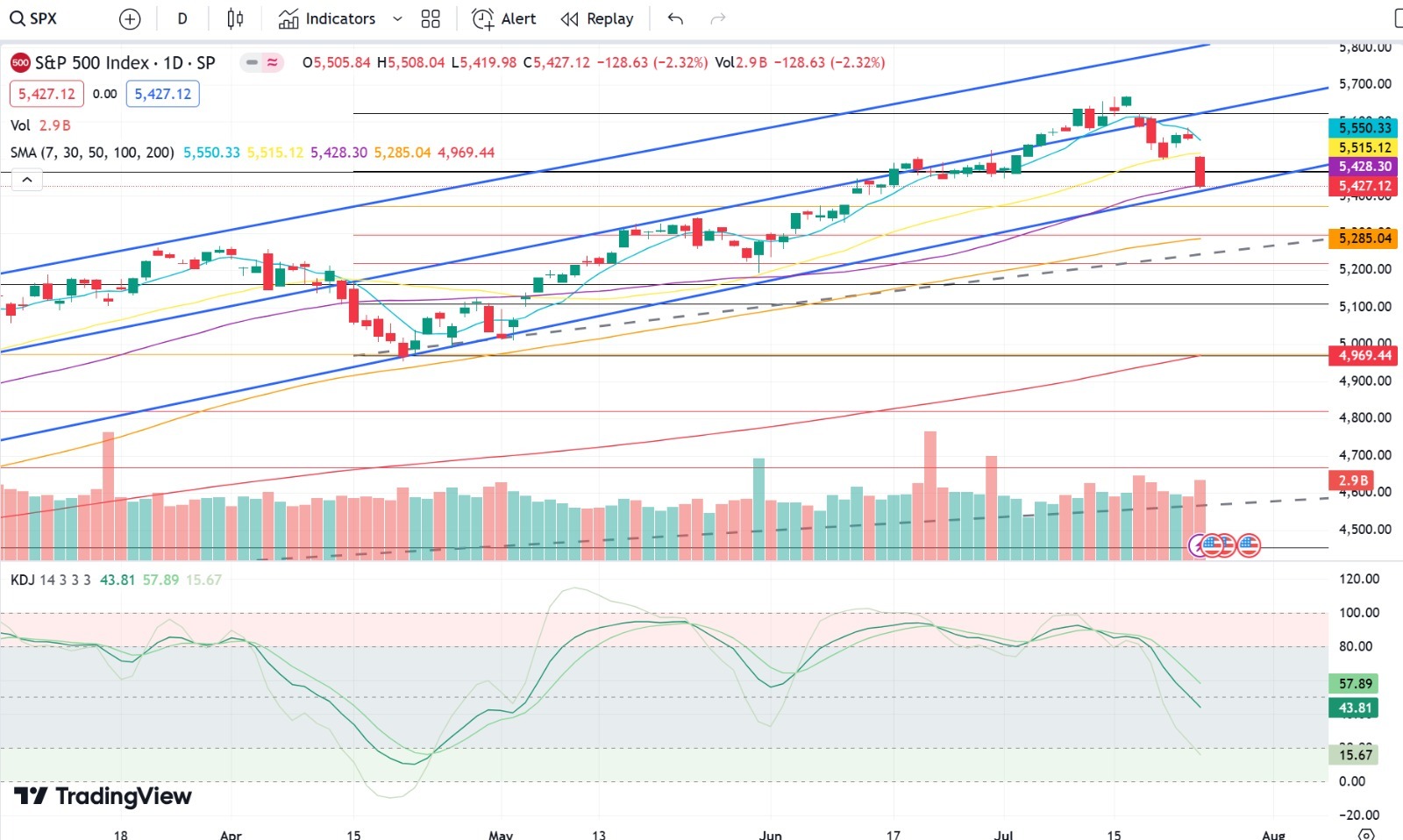Open the Indicators dialog

[x=327, y=18]
